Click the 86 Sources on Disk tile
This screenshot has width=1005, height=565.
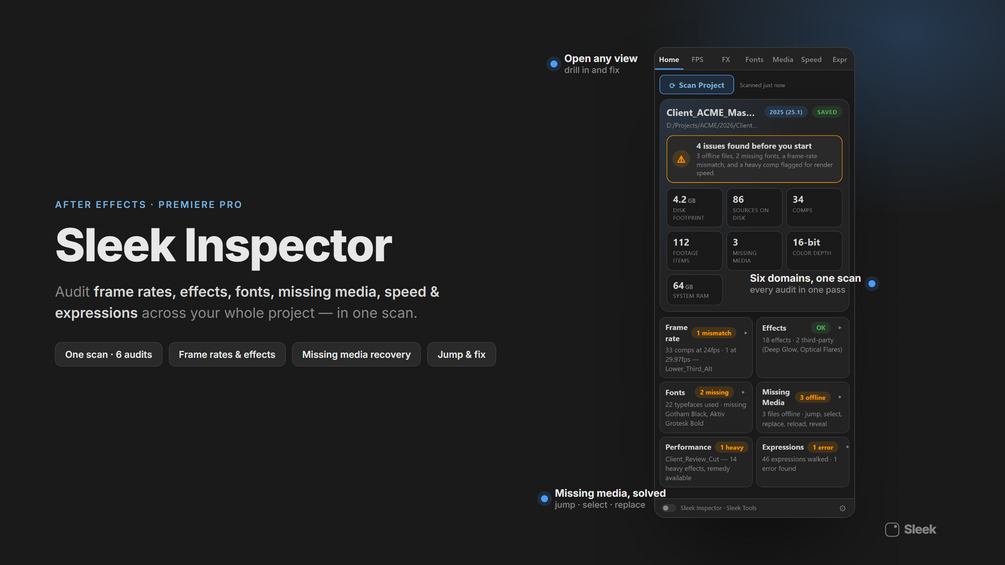[x=754, y=208]
